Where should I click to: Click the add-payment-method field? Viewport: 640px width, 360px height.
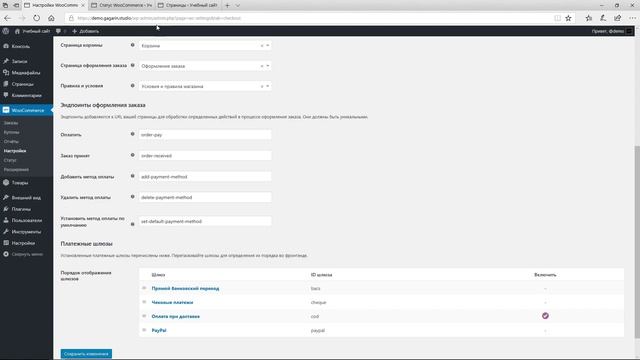click(x=205, y=177)
